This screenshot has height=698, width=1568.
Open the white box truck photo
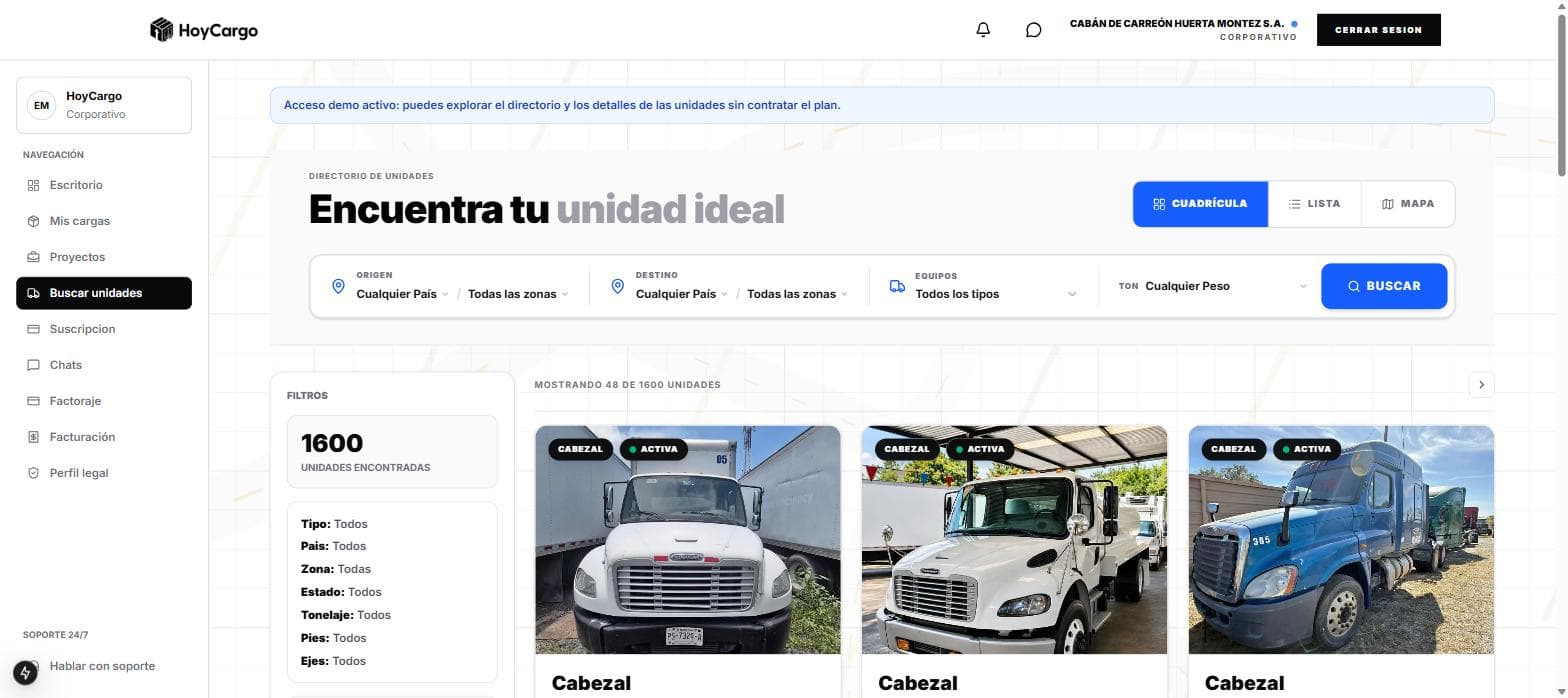(x=688, y=540)
